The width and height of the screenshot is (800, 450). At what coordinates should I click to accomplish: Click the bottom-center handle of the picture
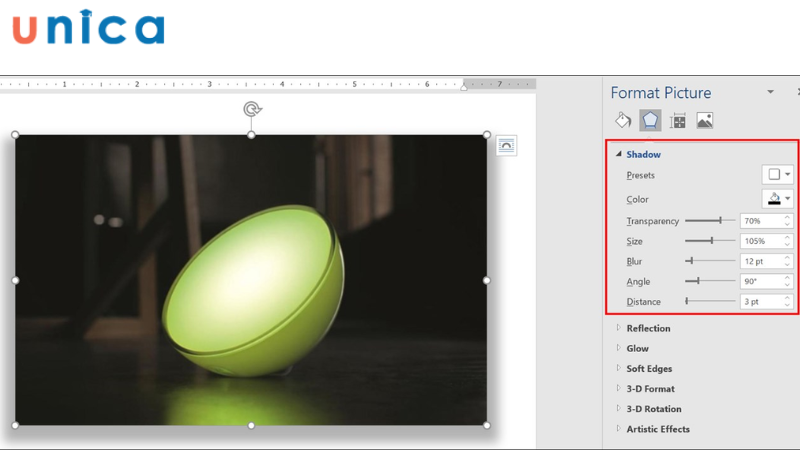pos(251,425)
